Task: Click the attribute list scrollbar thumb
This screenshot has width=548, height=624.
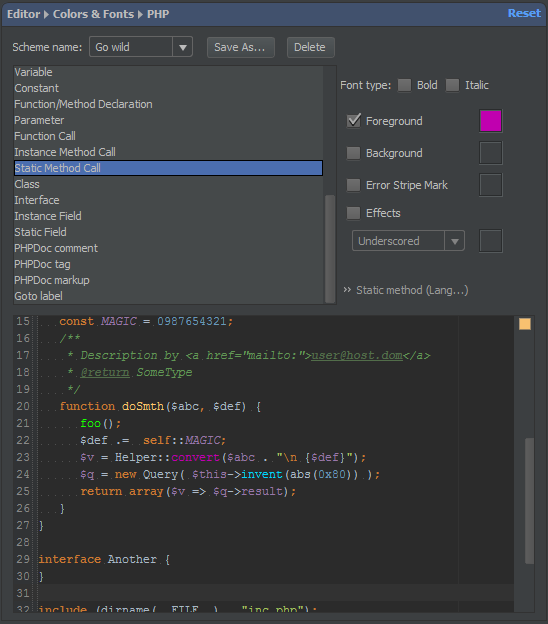Action: (x=330, y=249)
